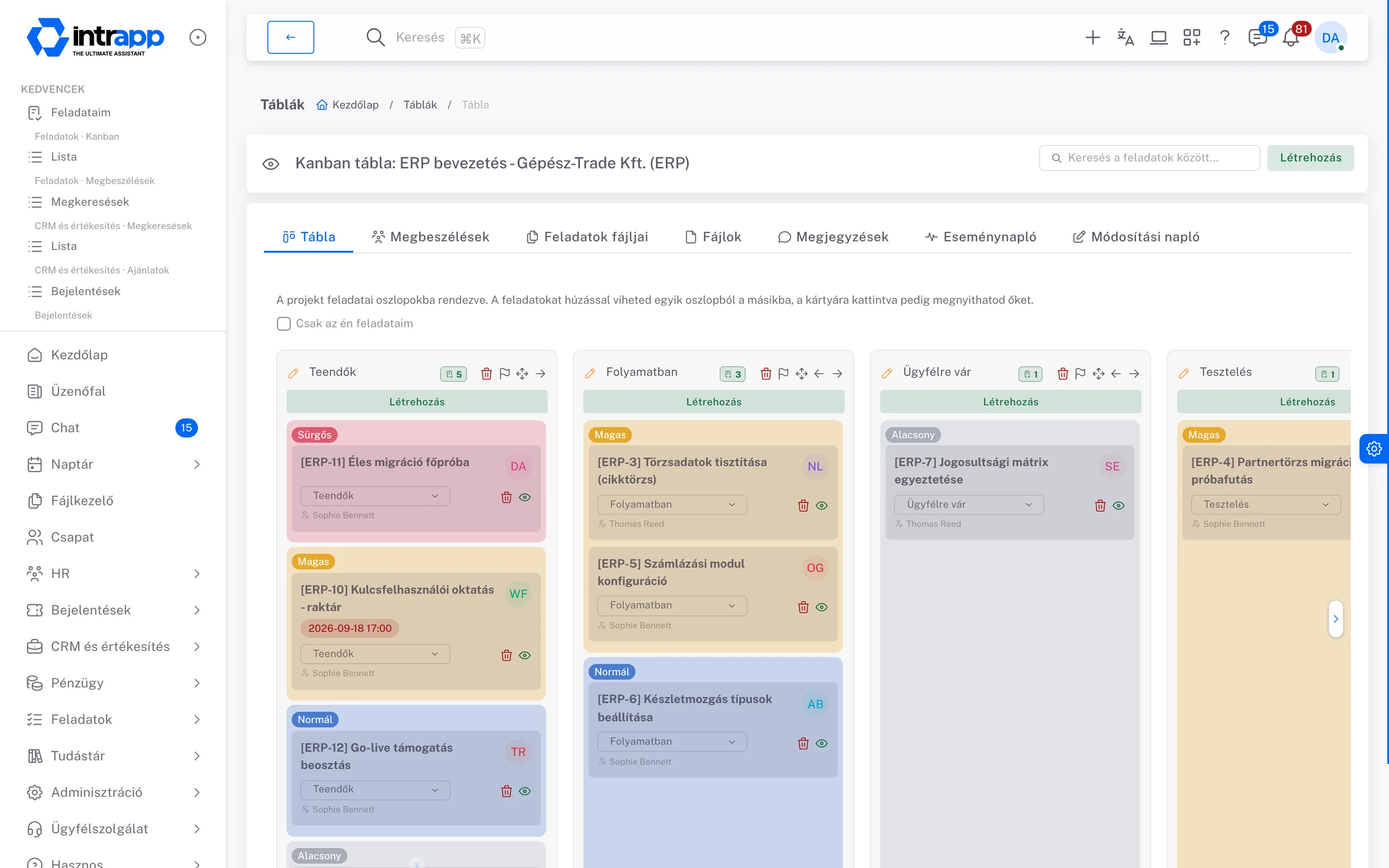
Task: Rename Teendők column with pencil icon
Action: coord(293,373)
